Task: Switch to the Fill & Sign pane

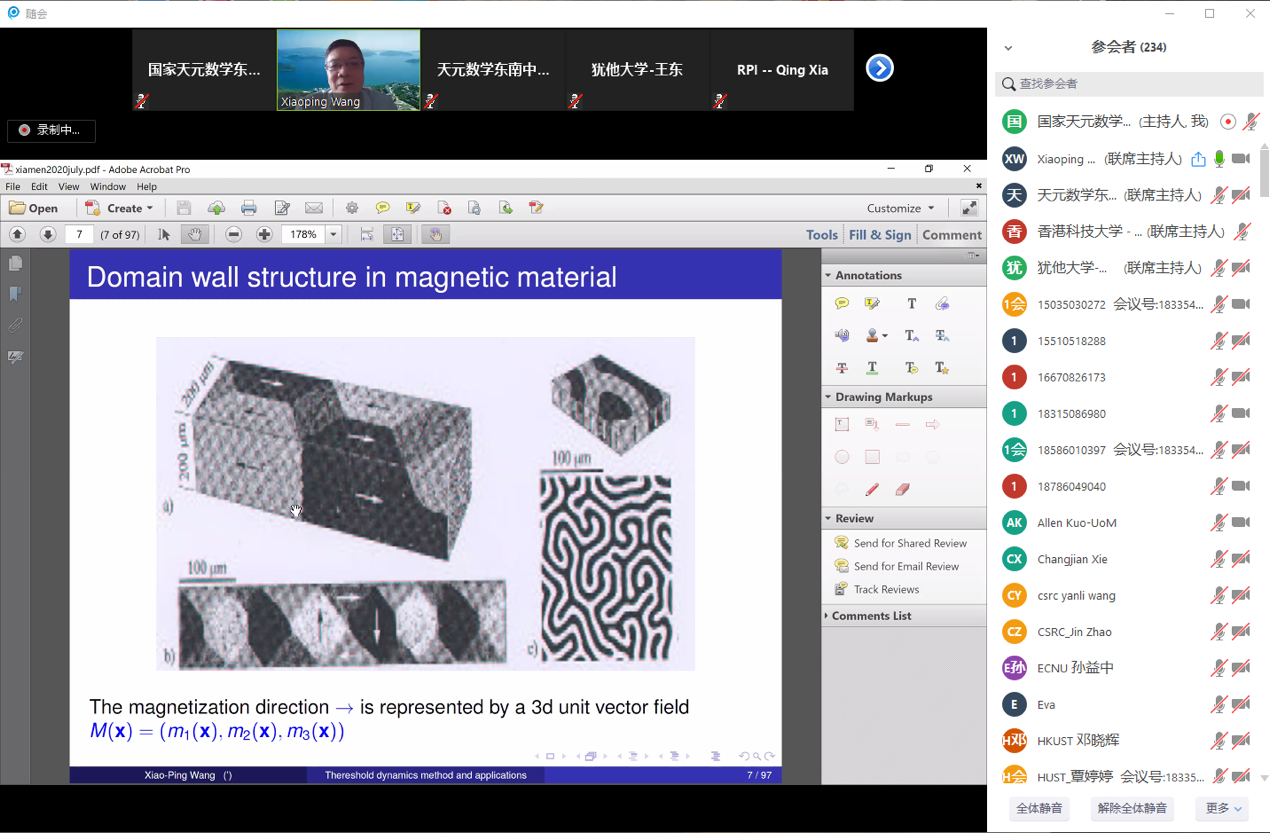Action: 880,235
